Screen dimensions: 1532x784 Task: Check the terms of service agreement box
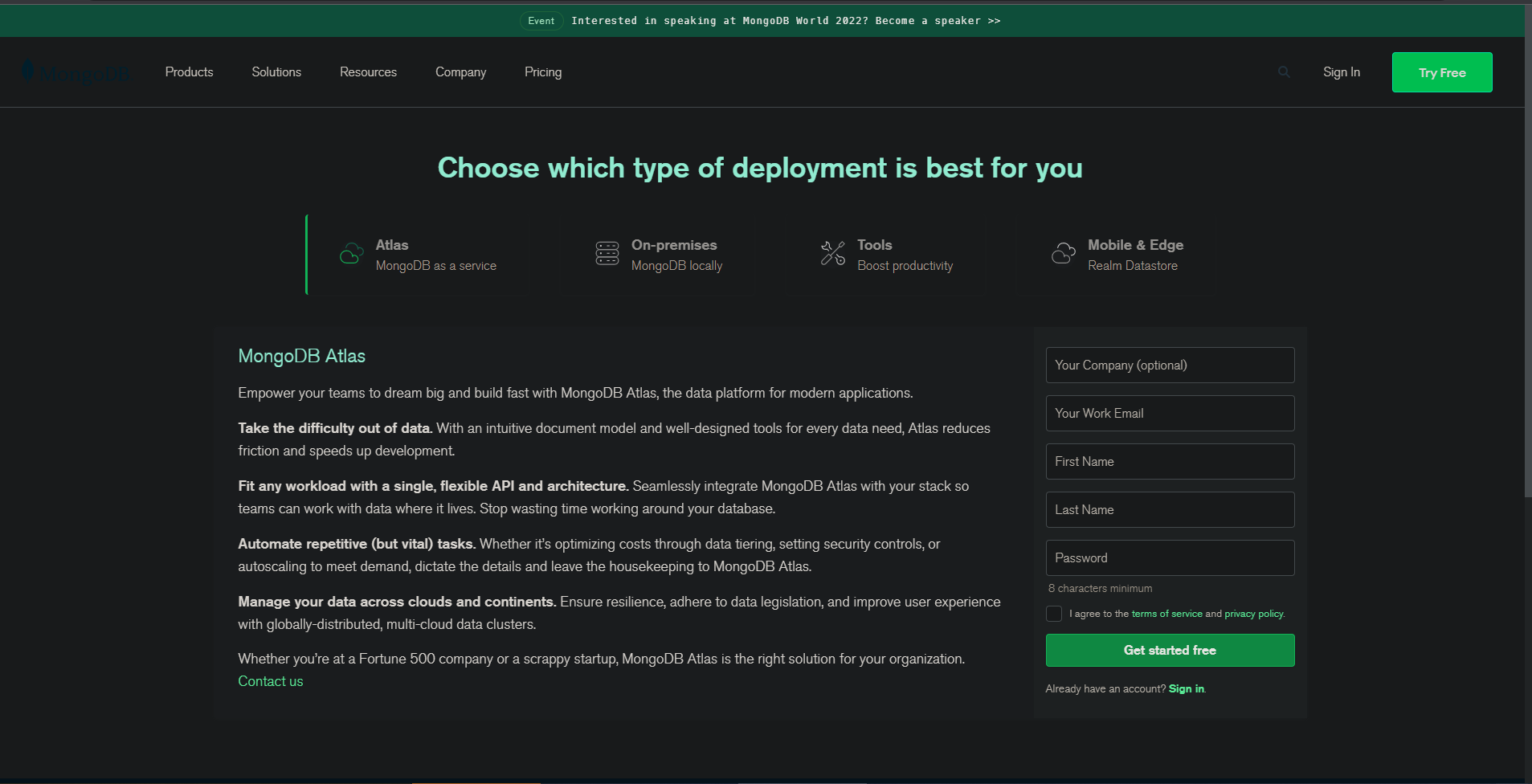click(x=1054, y=614)
